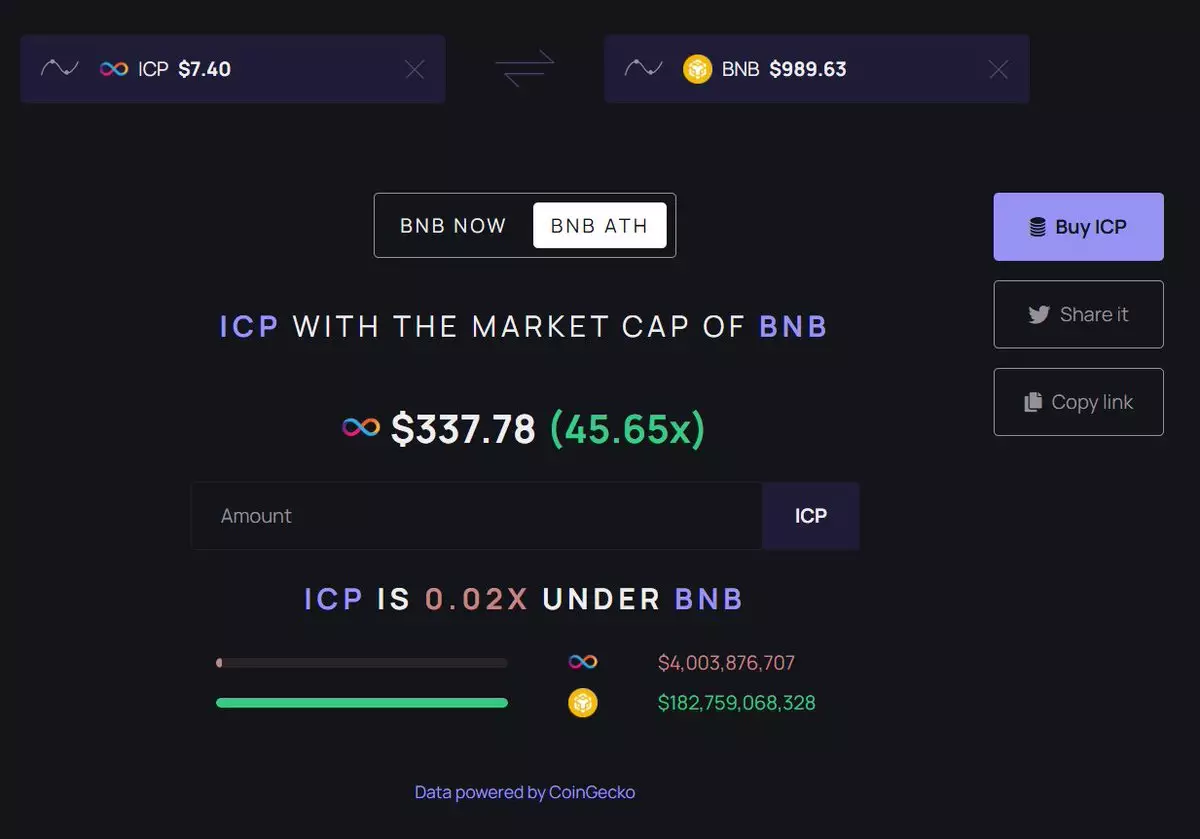Switch to BNB NOW mode
Viewport: 1200px width, 839px height.
click(x=453, y=226)
